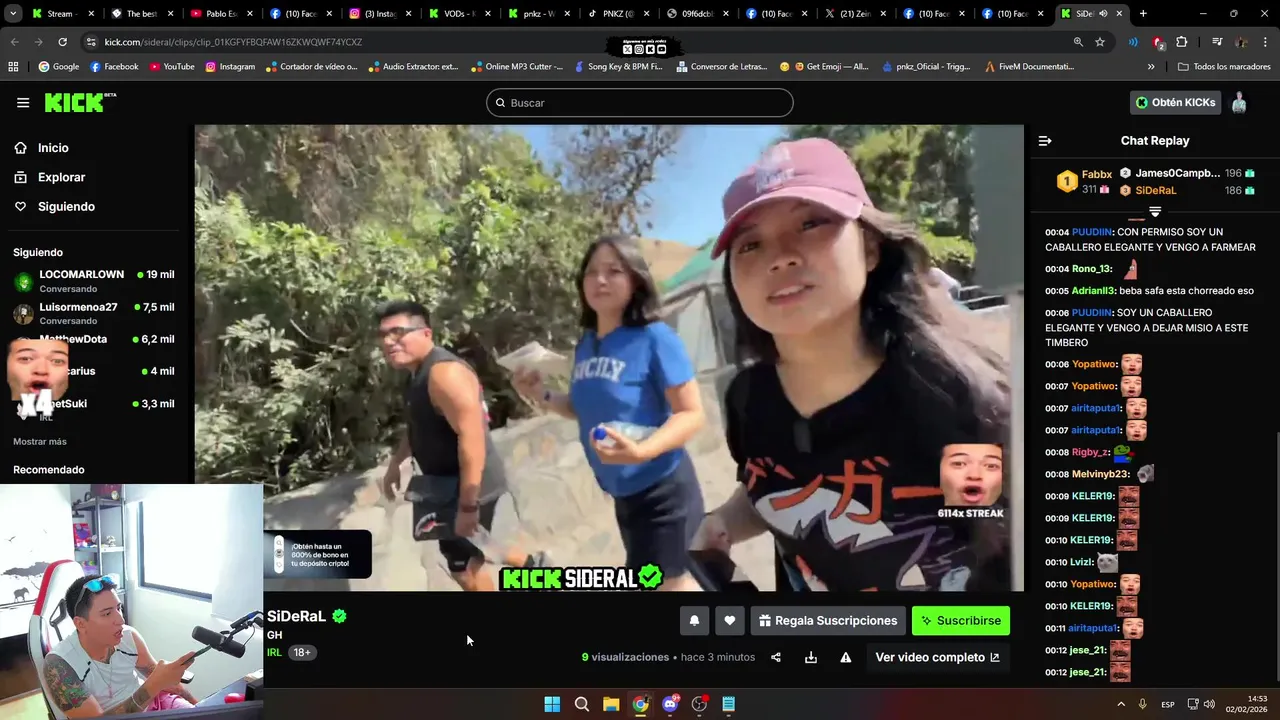Image resolution: width=1280 pixels, height=720 pixels.
Task: Expand the chat leaderboard arrow
Action: [1155, 212]
